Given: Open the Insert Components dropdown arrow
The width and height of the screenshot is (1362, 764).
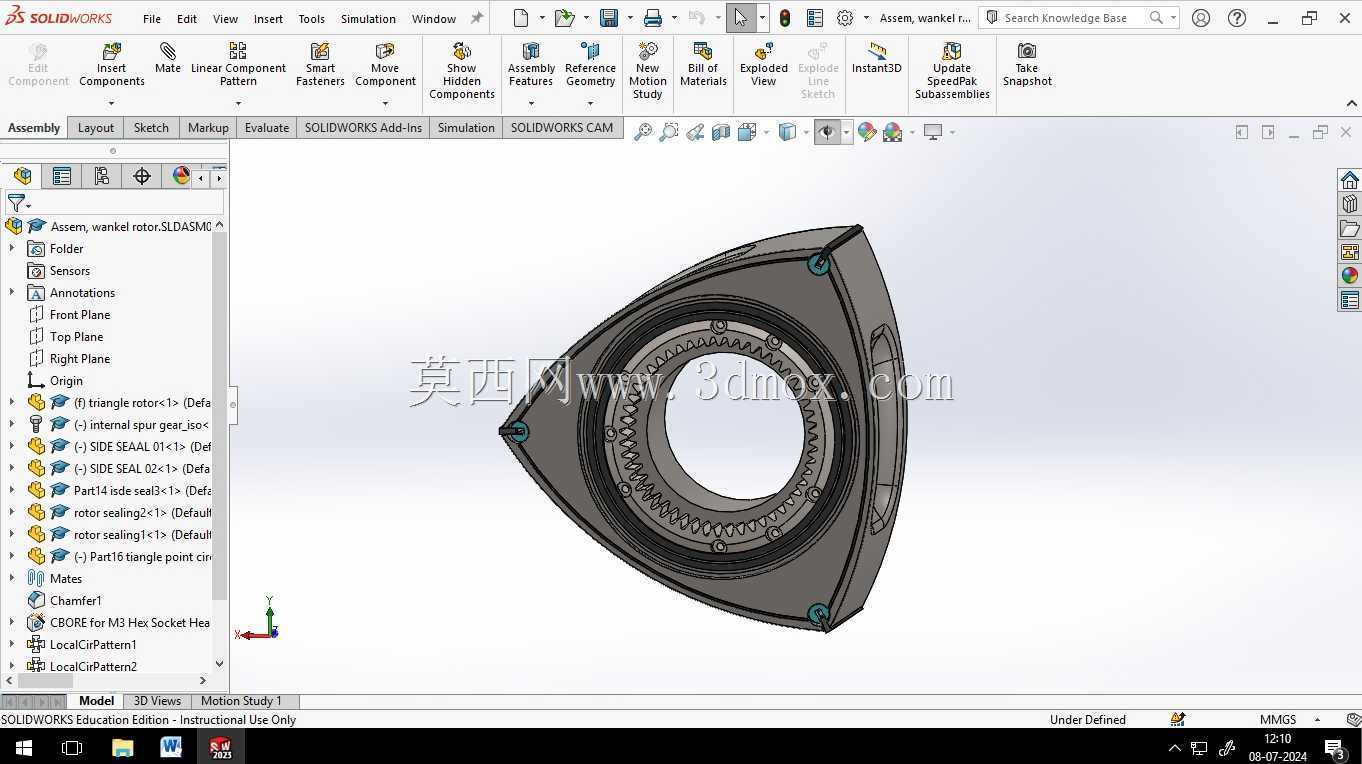Looking at the screenshot, I should (x=112, y=103).
